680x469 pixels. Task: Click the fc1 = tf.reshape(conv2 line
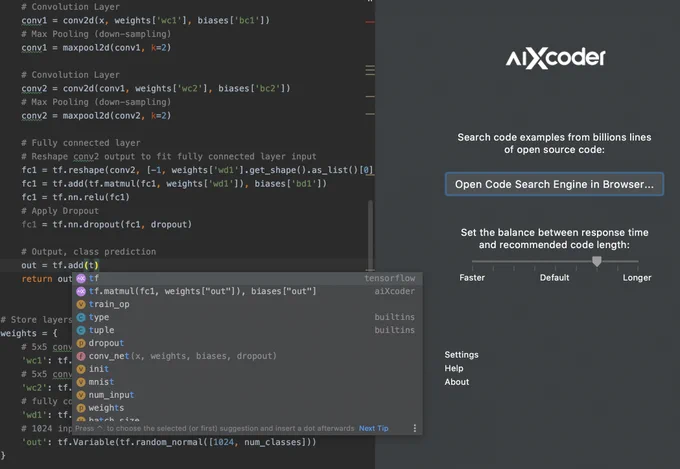197,170
